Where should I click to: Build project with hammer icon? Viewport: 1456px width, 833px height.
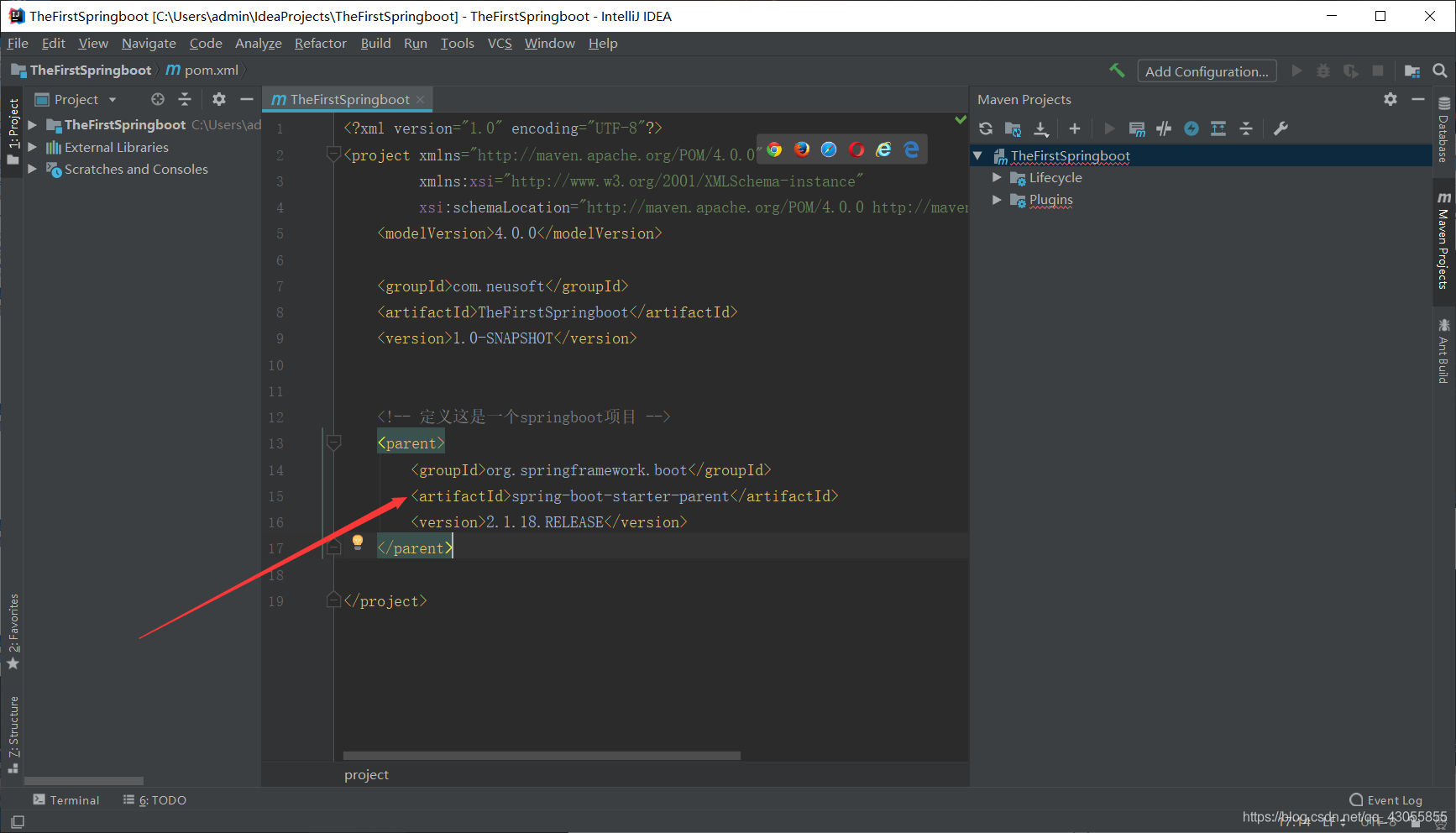click(x=1117, y=71)
